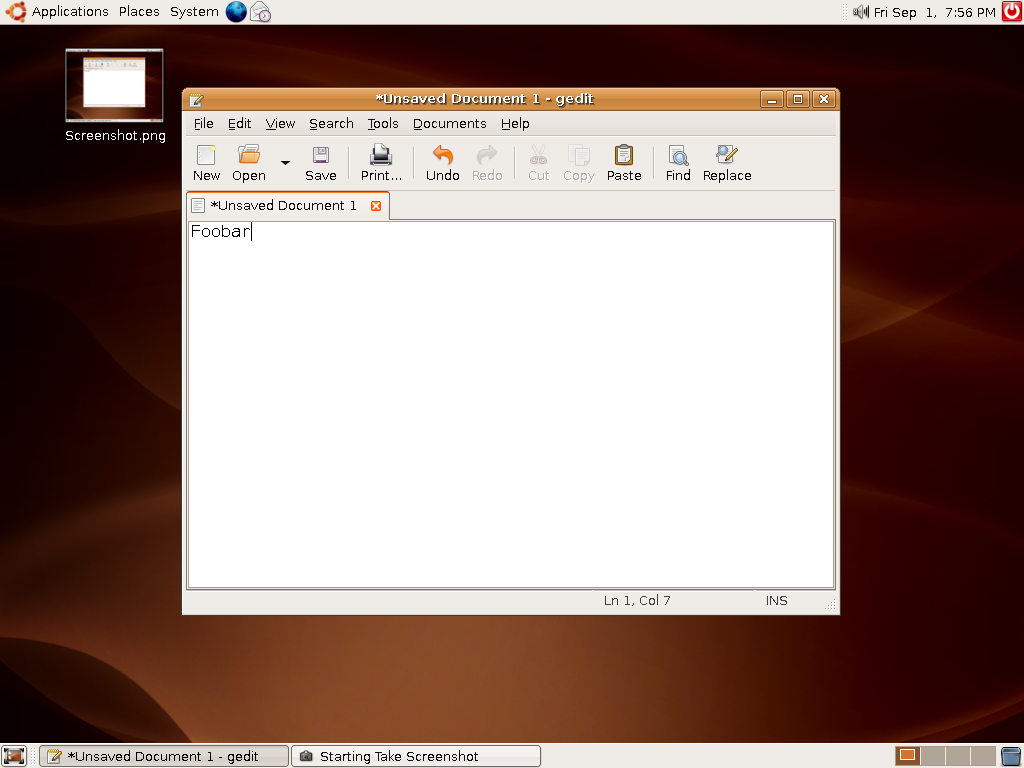
Task: Open the Screenshot.png desktop thumbnail
Action: point(114,86)
